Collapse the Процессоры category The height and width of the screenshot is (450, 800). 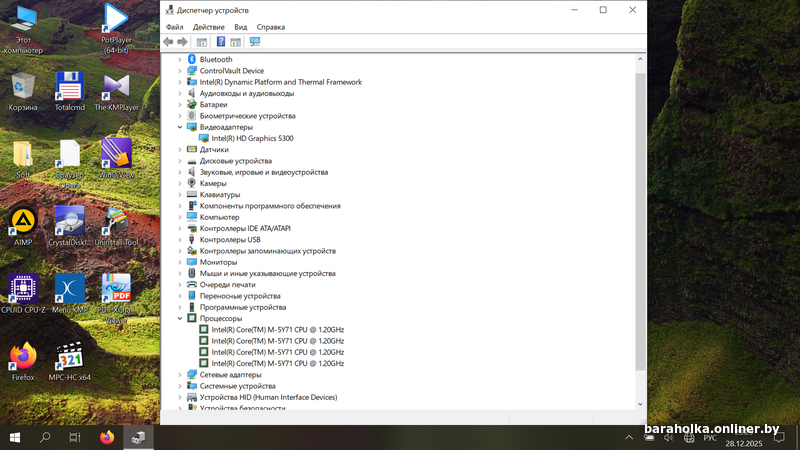tap(180, 318)
